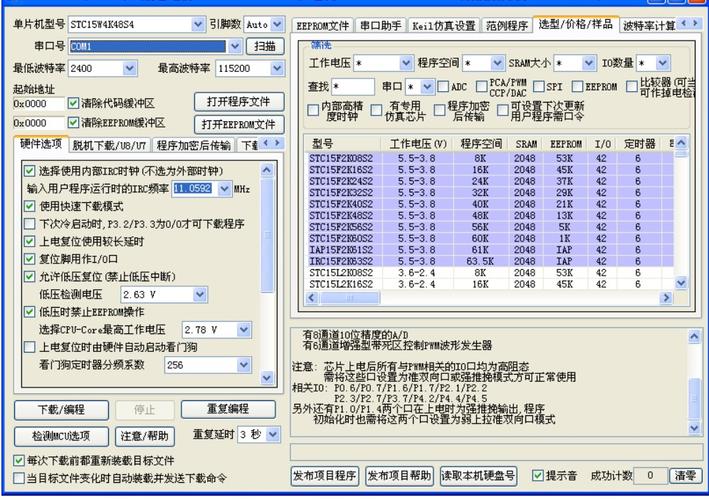
Task: Open the IRC frequency 11.0592 dropdown
Action: [x=224, y=189]
